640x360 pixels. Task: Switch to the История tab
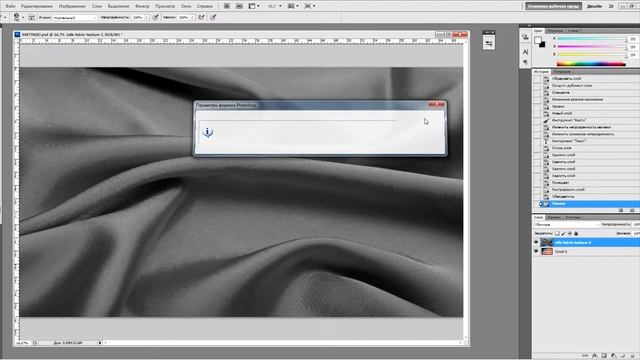(542, 71)
